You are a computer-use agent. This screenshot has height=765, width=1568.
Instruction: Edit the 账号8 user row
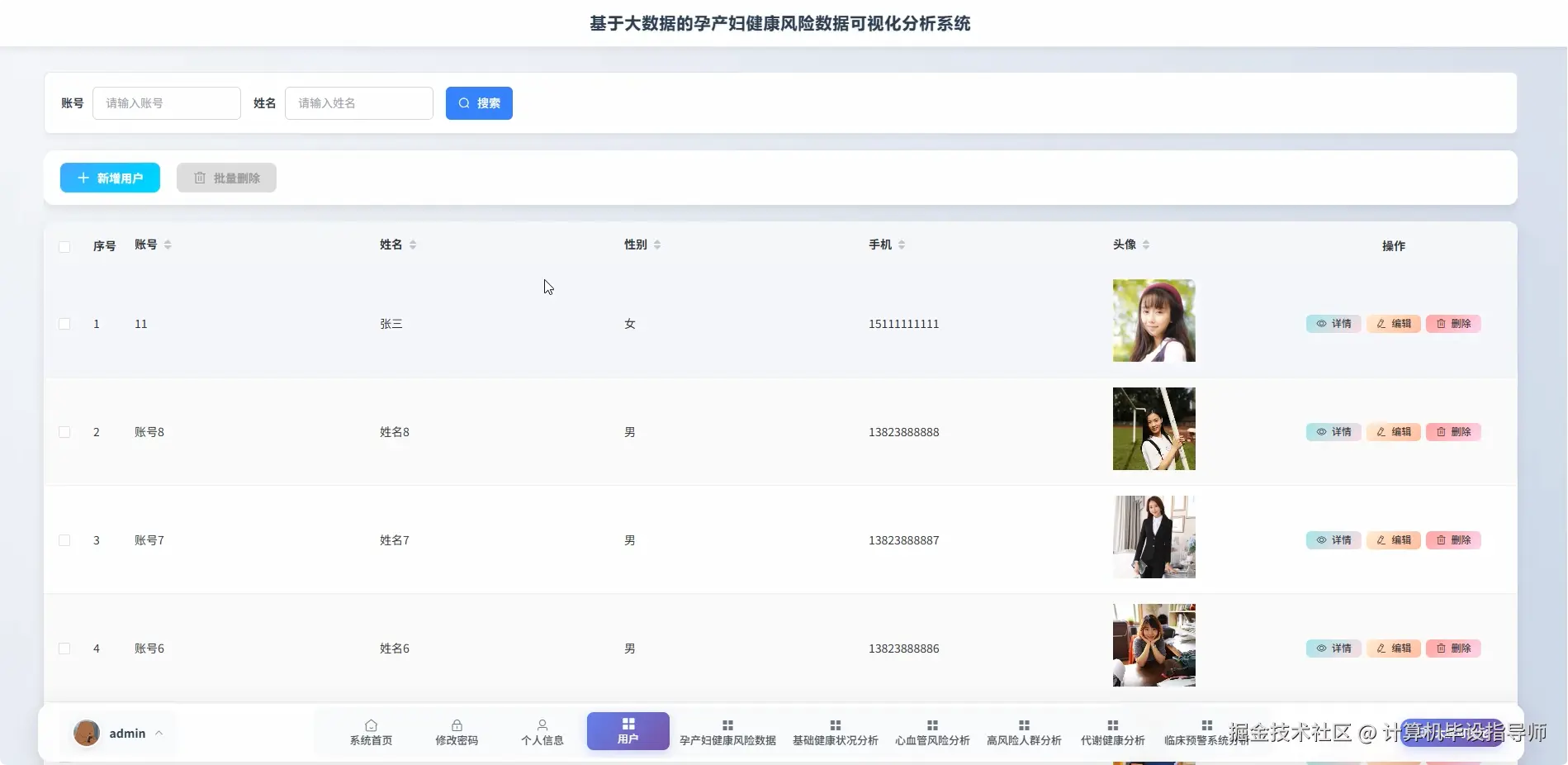coord(1394,432)
